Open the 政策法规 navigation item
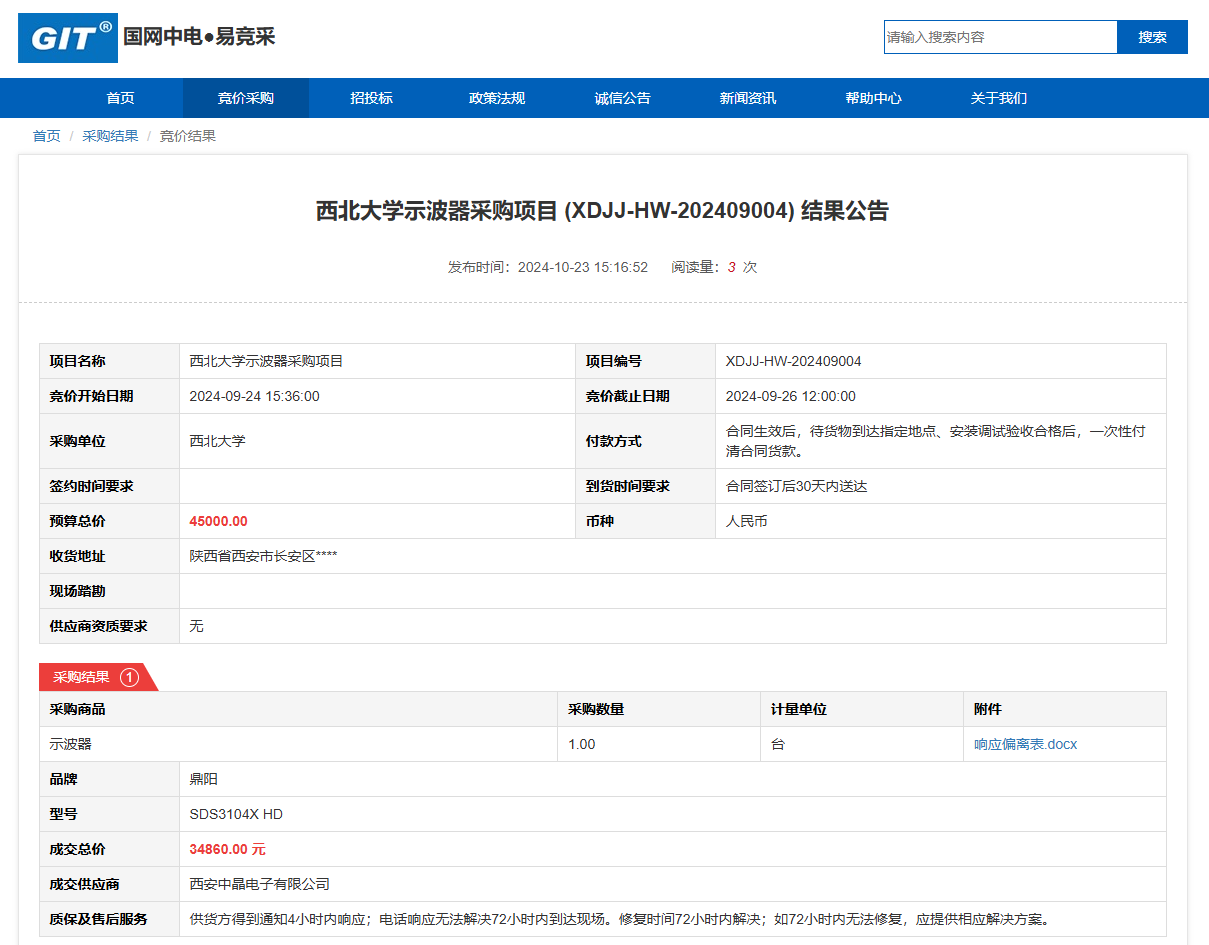The image size is (1209, 945). tap(497, 98)
